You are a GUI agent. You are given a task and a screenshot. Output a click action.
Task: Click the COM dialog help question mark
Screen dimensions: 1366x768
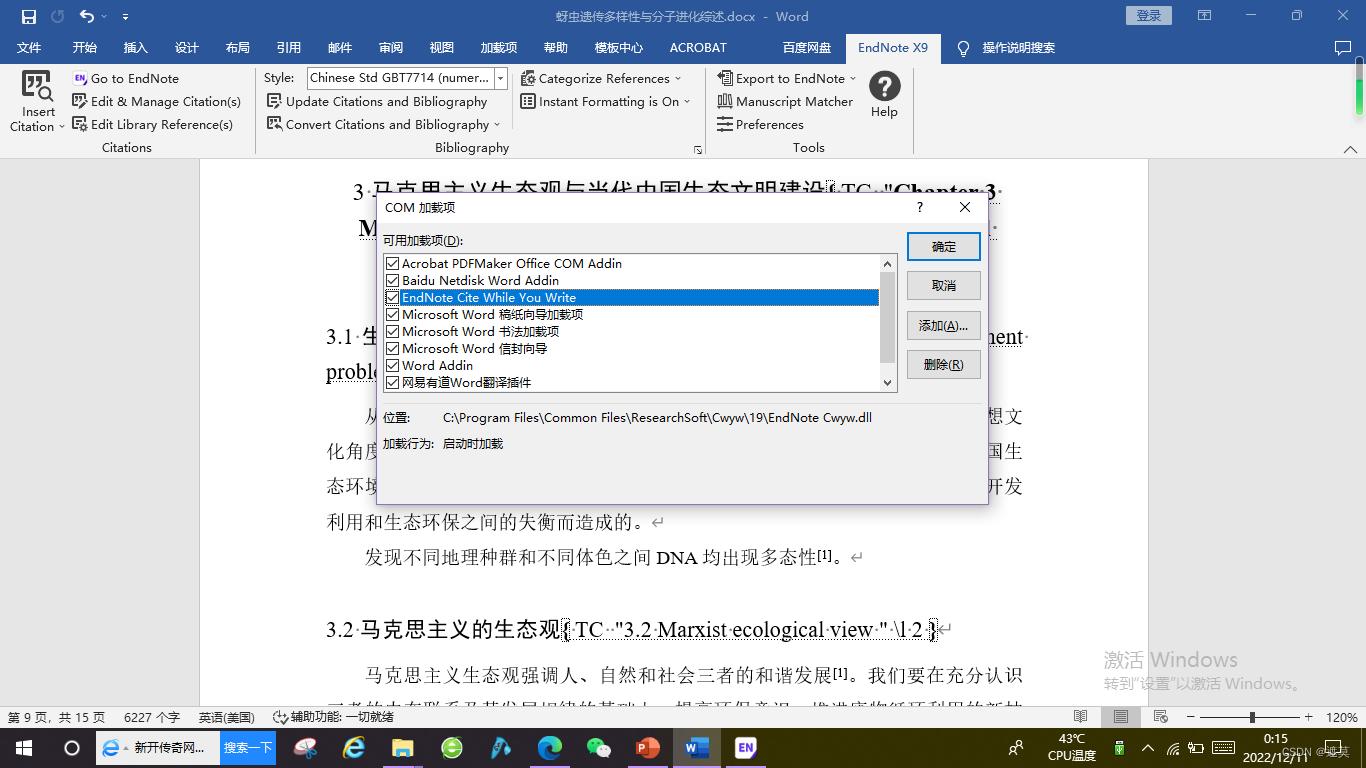pos(920,207)
